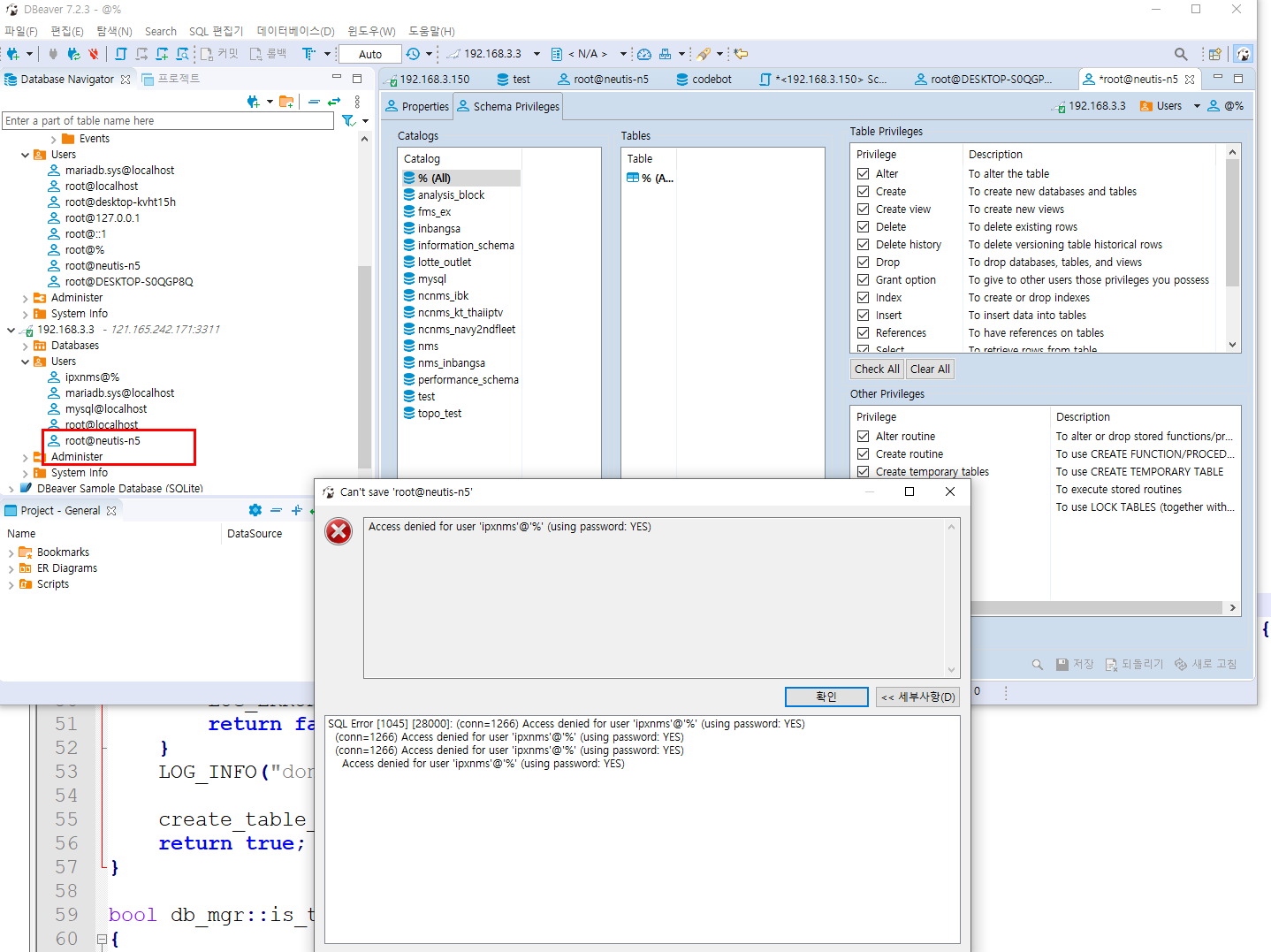Uncheck the Alter table privilege
This screenshot has width=1271, height=952.
coord(863,174)
